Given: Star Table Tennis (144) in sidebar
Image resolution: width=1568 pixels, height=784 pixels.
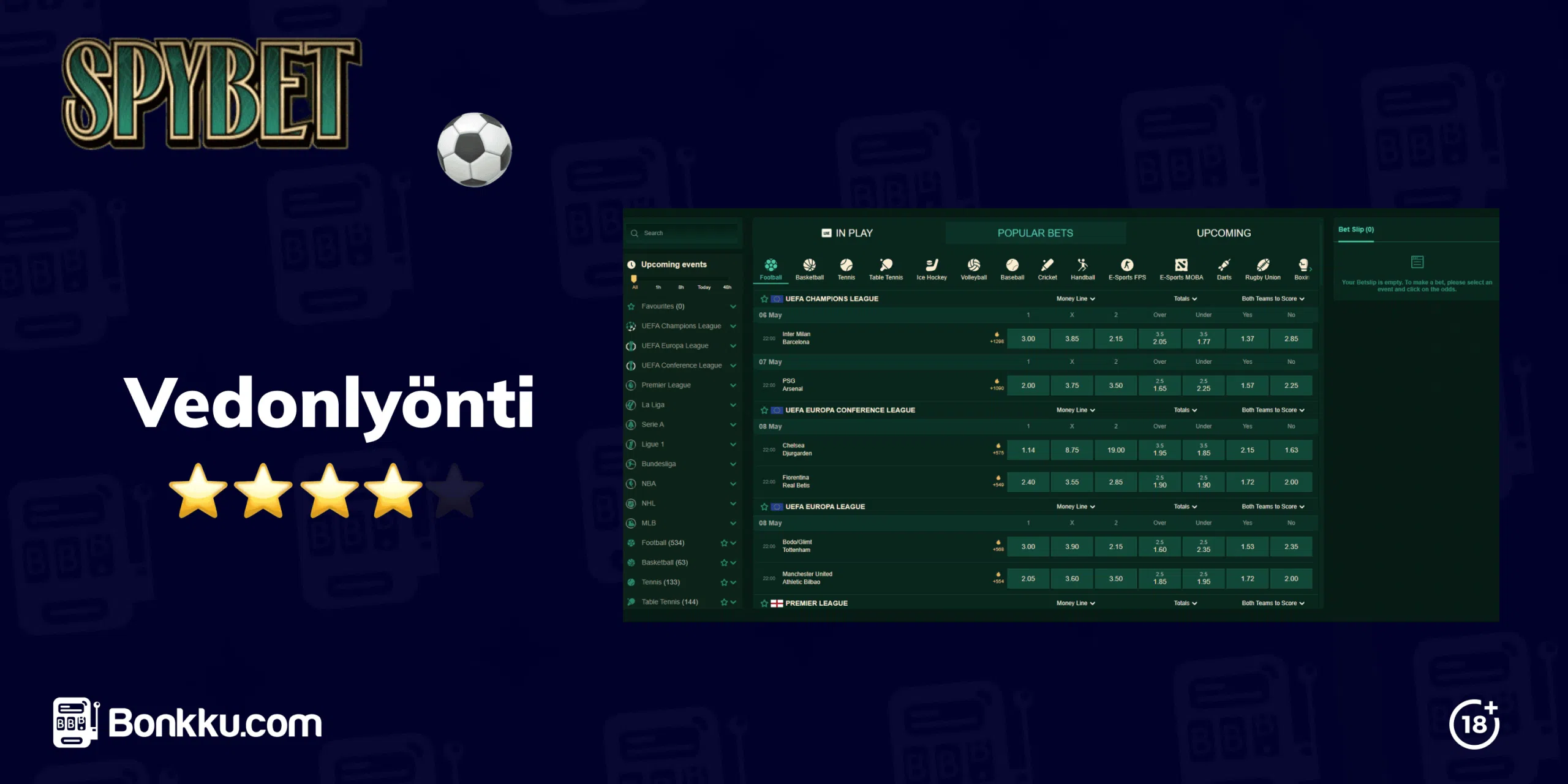Looking at the screenshot, I should click(x=724, y=602).
